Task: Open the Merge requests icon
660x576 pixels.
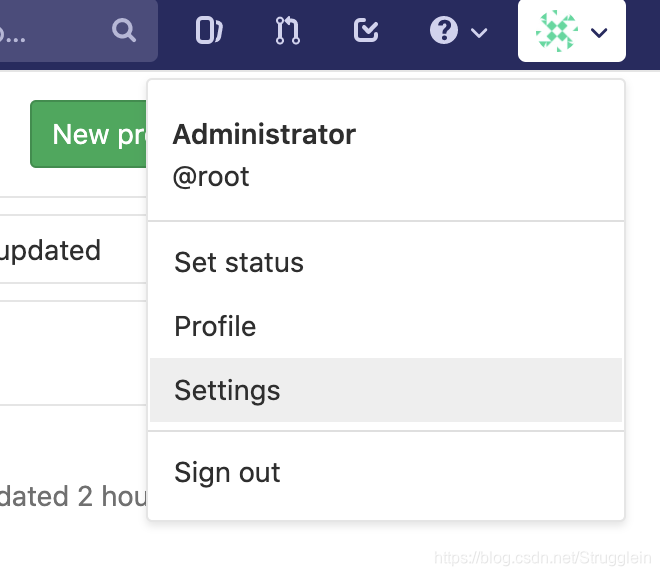Action: click(x=288, y=30)
